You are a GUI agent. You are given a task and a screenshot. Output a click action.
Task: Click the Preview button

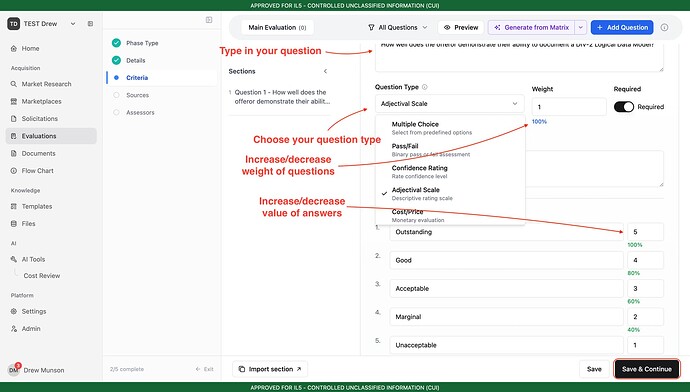pos(461,27)
